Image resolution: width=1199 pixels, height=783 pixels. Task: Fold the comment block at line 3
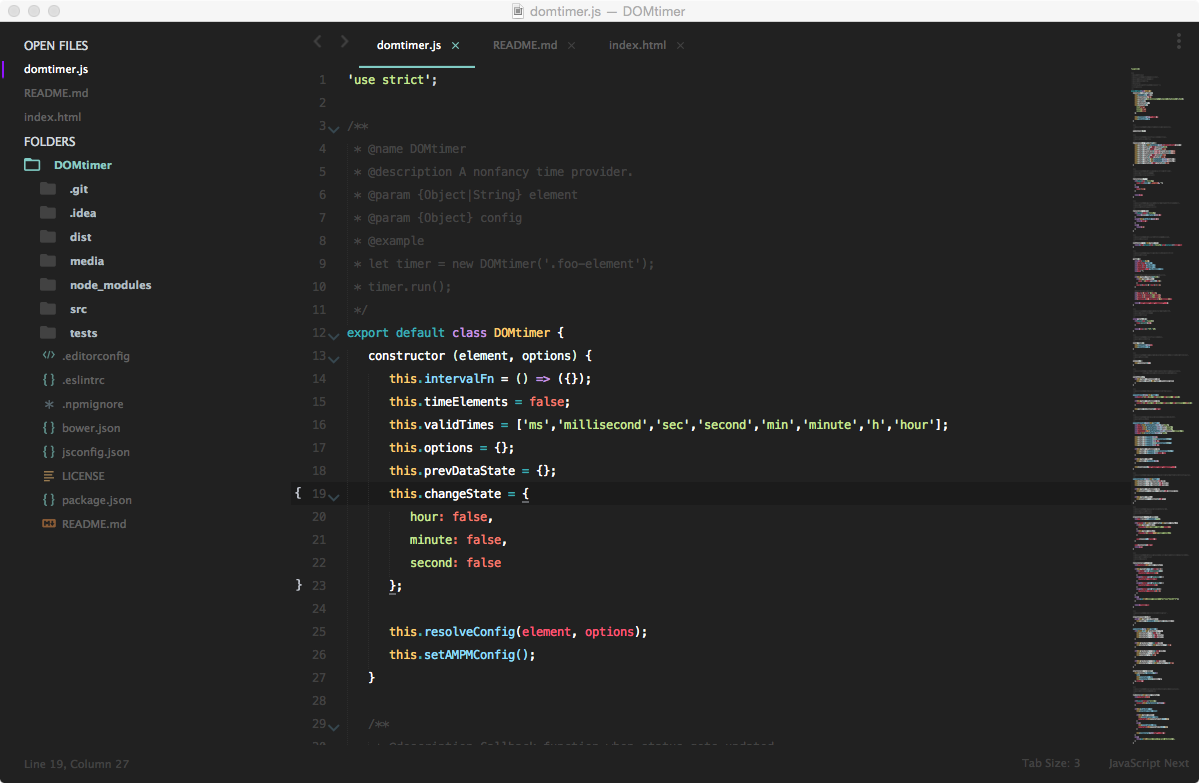(334, 128)
